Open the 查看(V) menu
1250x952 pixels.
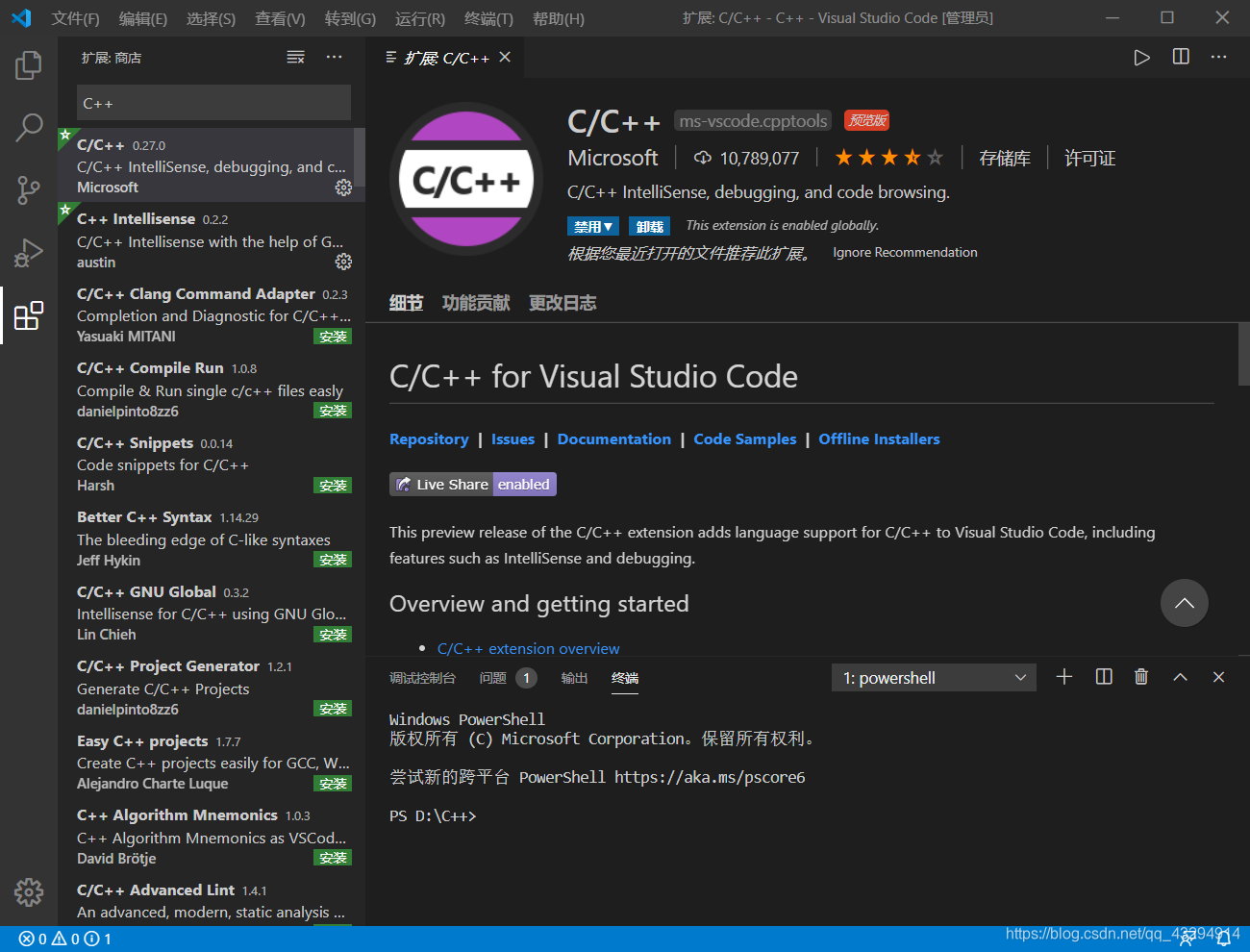click(280, 18)
